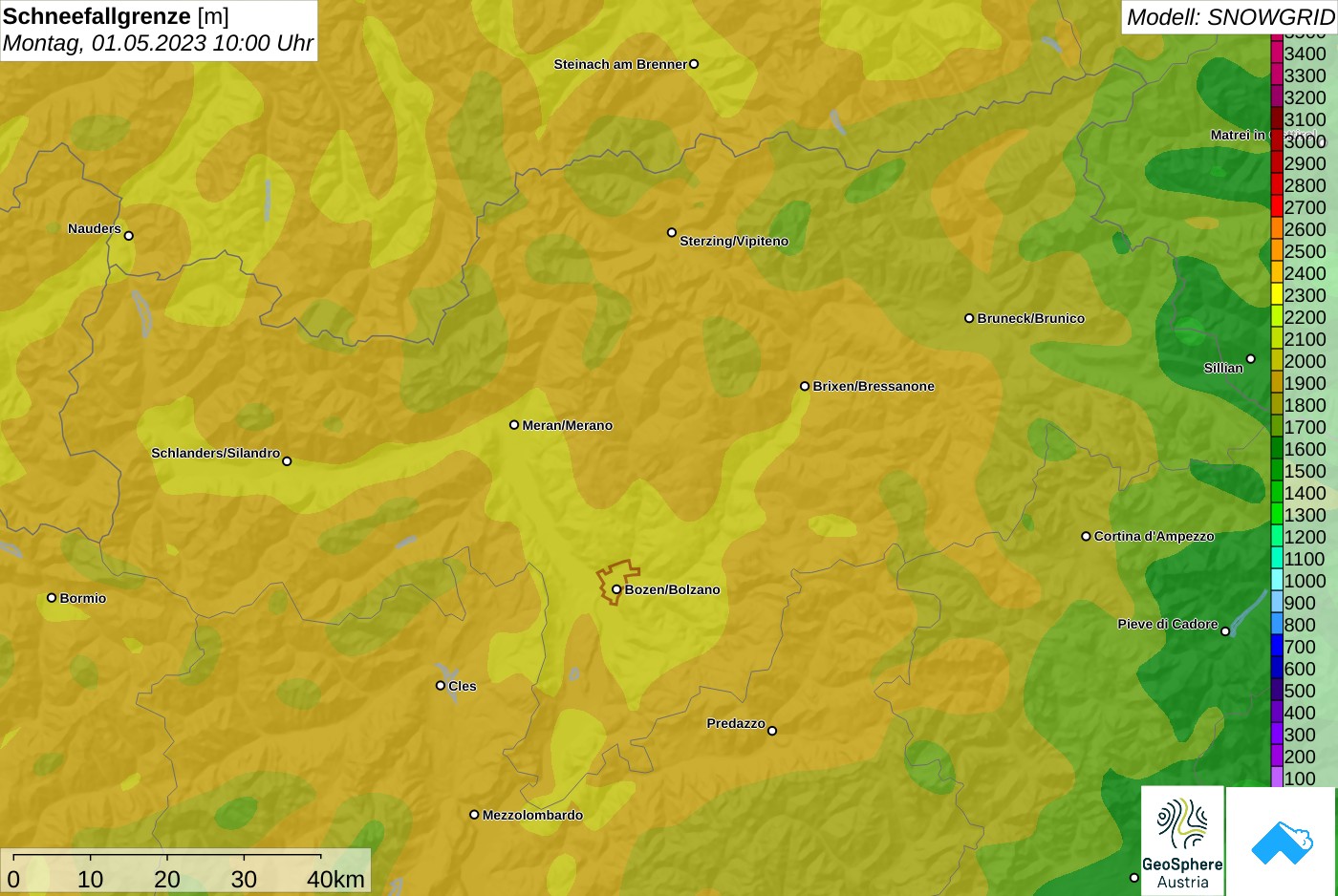Click the Sterzing/Vipiteno label text
The image size is (1338, 896).
pos(734,241)
